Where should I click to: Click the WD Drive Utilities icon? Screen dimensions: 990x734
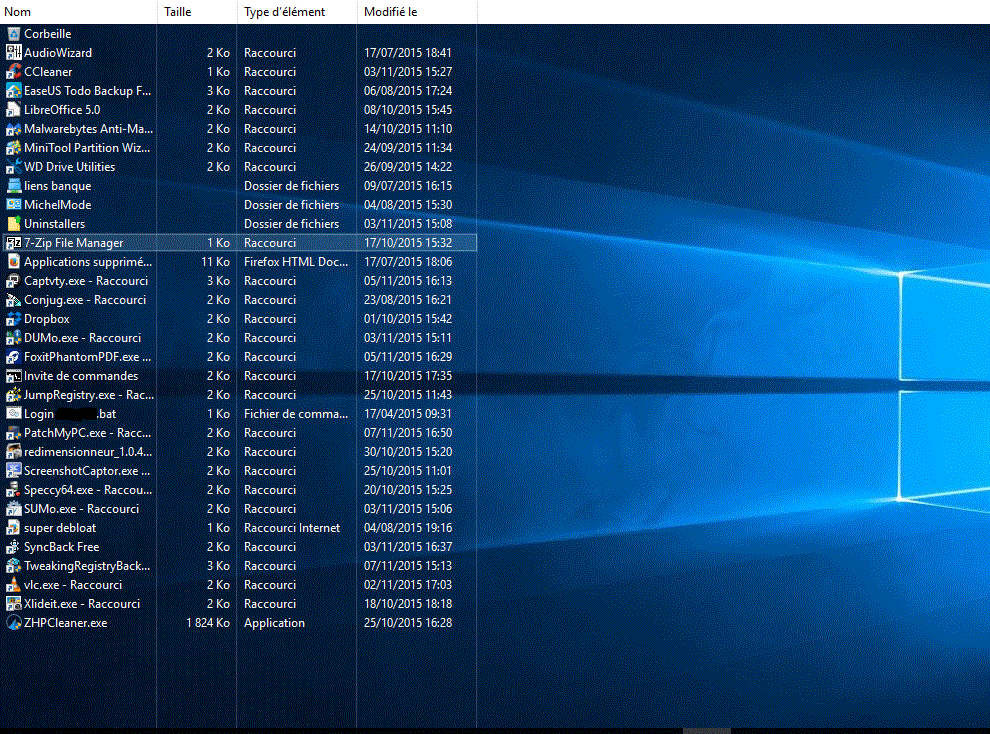pyautogui.click(x=13, y=167)
